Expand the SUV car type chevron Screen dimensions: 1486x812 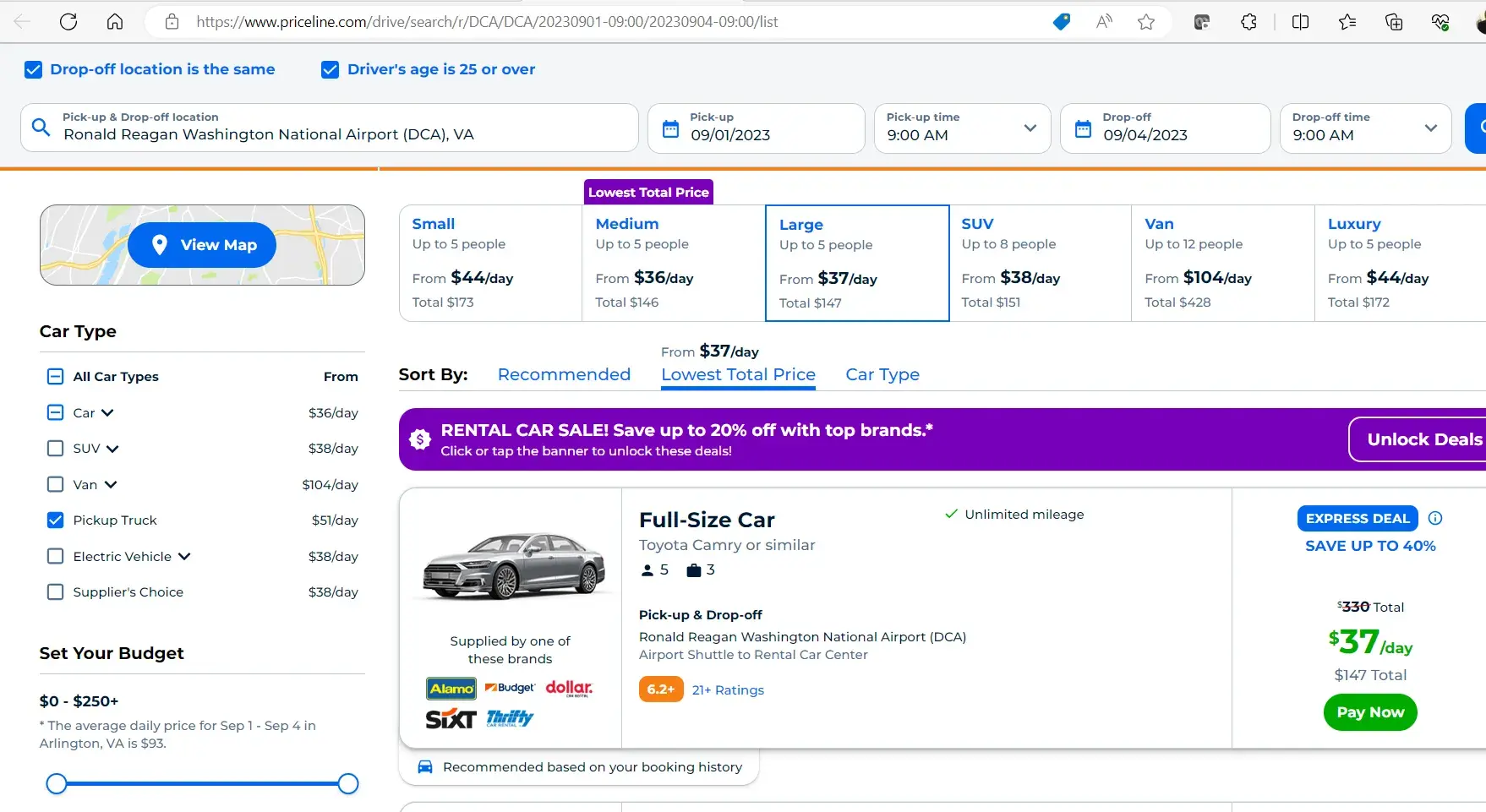click(x=112, y=449)
